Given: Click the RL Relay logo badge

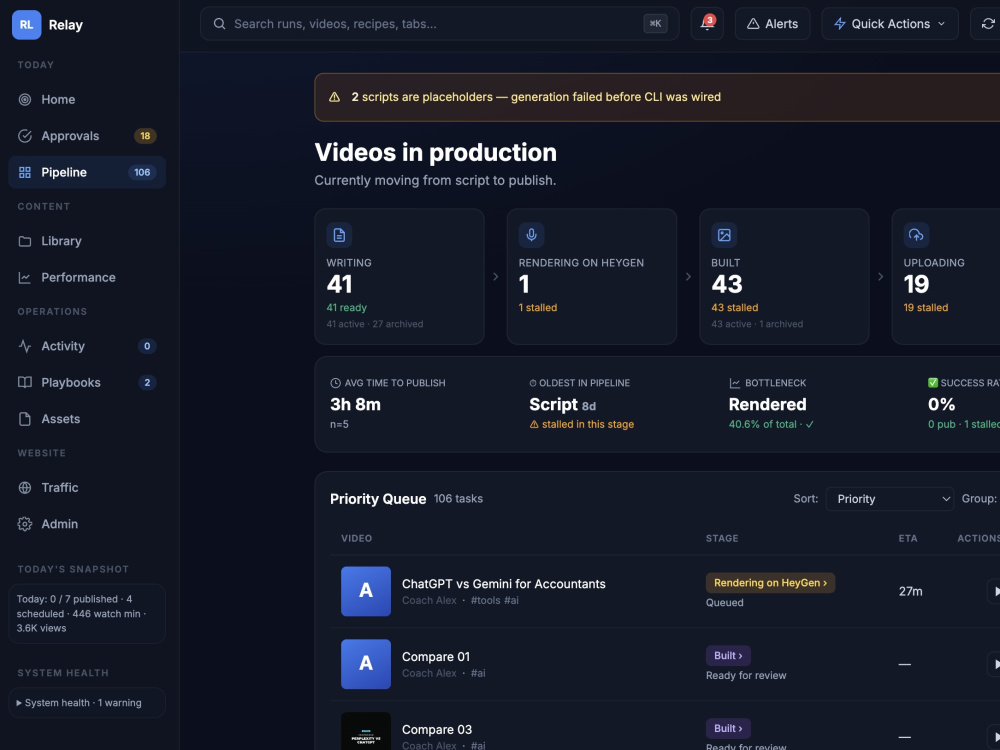Looking at the screenshot, I should 26,25.
